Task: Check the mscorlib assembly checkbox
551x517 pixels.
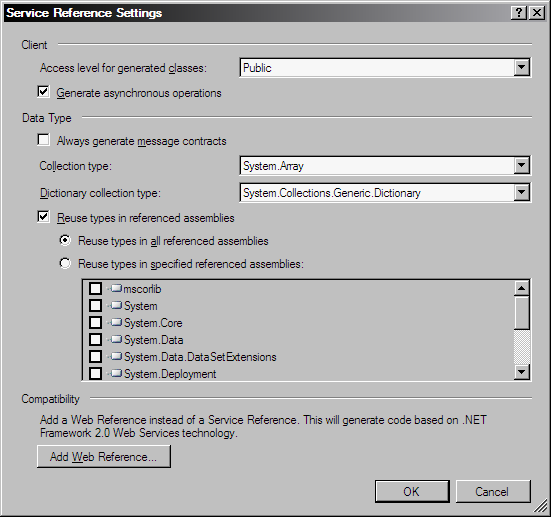Action: tap(95, 289)
